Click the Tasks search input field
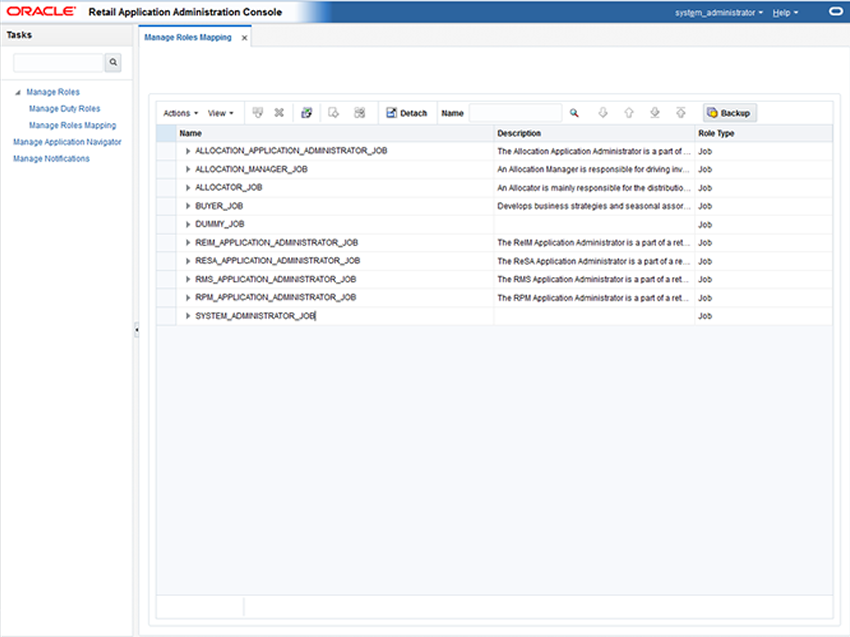 pos(58,62)
